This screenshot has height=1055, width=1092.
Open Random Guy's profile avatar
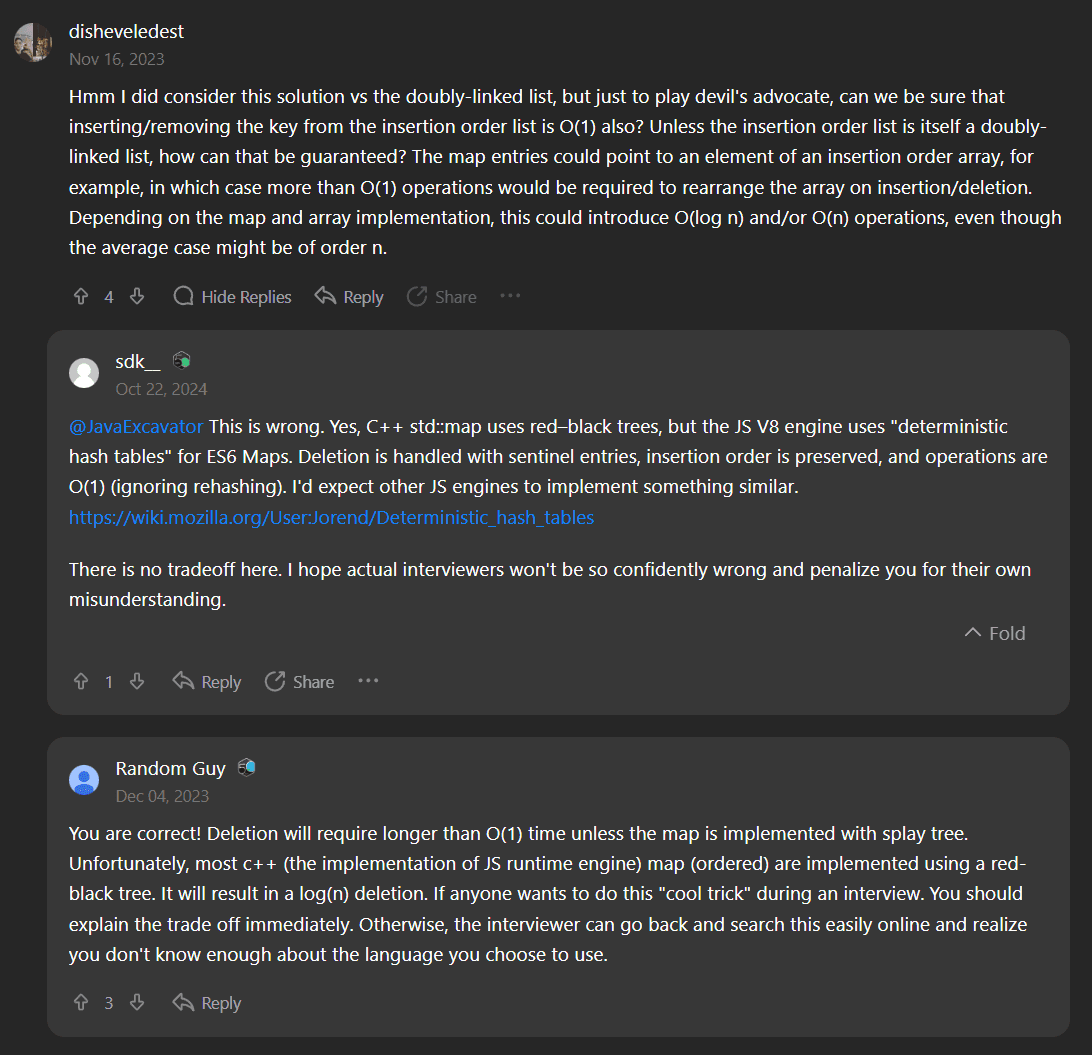click(x=84, y=780)
